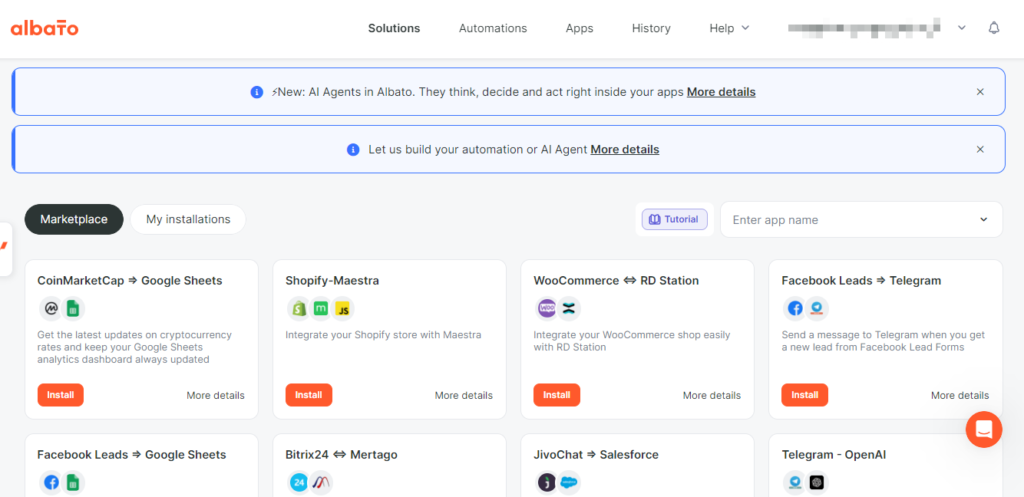Dismiss the build your automation banner
Viewport: 1024px width, 497px height.
click(x=980, y=150)
